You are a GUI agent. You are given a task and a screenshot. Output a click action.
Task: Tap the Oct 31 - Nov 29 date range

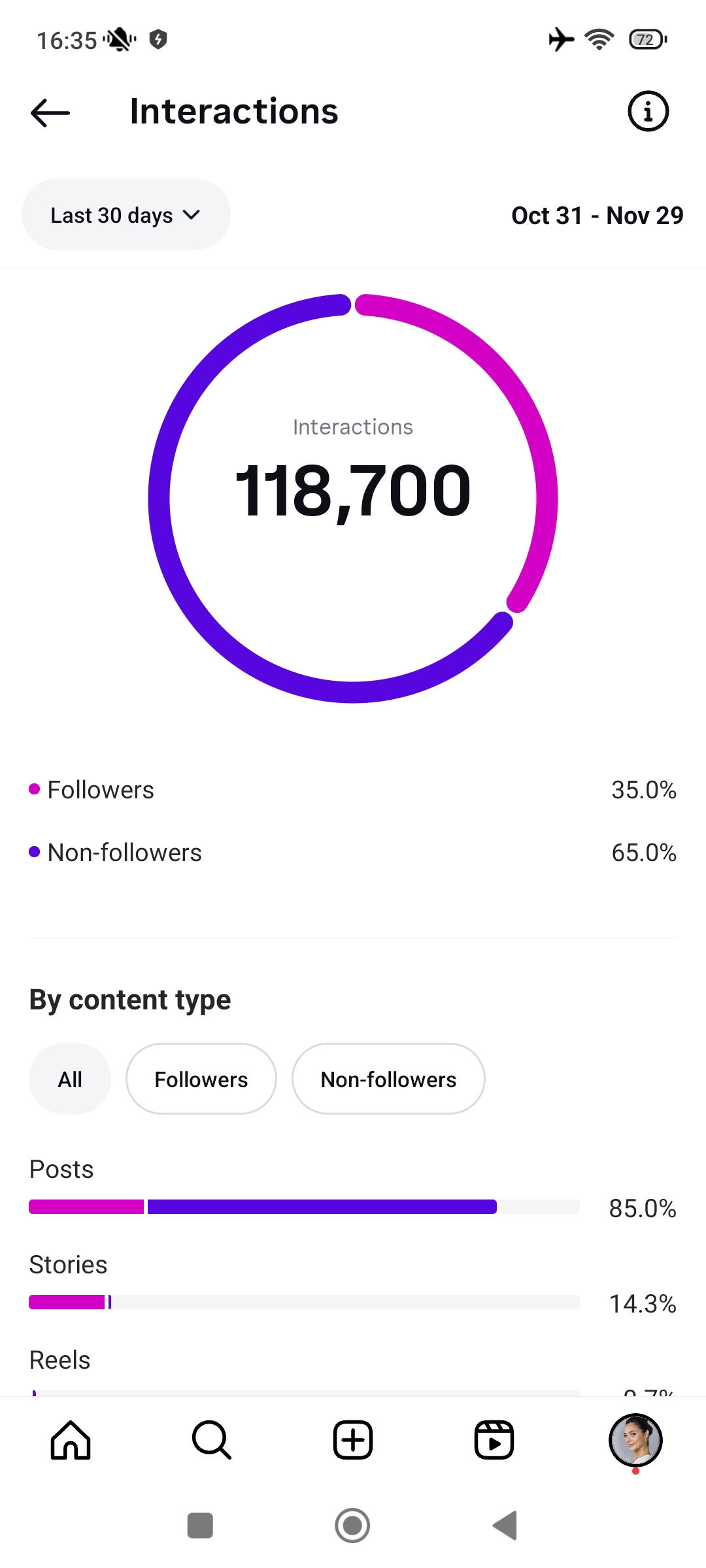pos(597,216)
